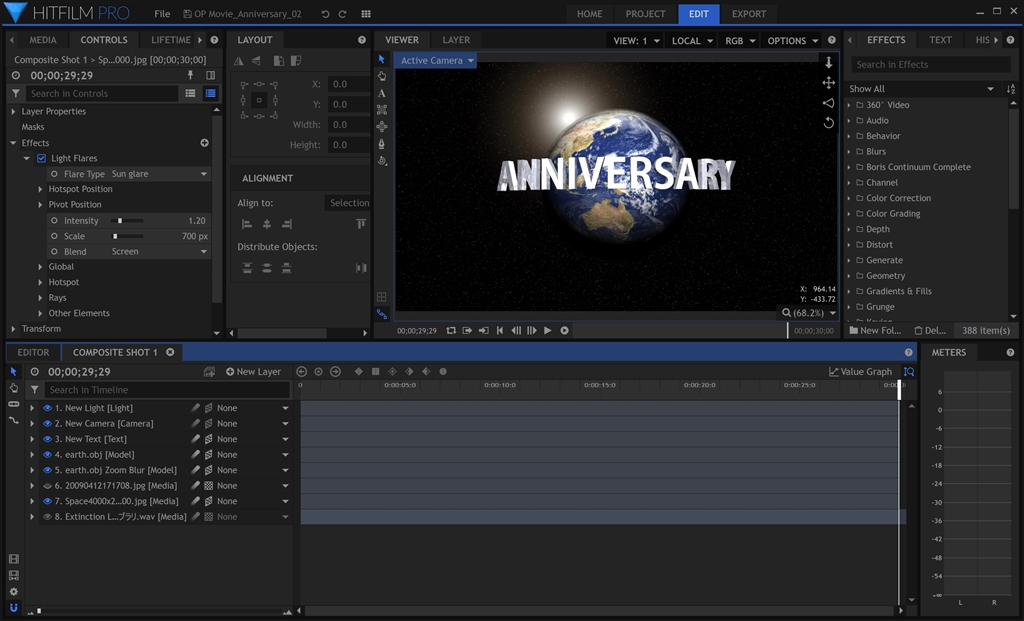The width and height of the screenshot is (1024, 621).
Task: Click the Value Graph button
Action: pyautogui.click(x=860, y=372)
